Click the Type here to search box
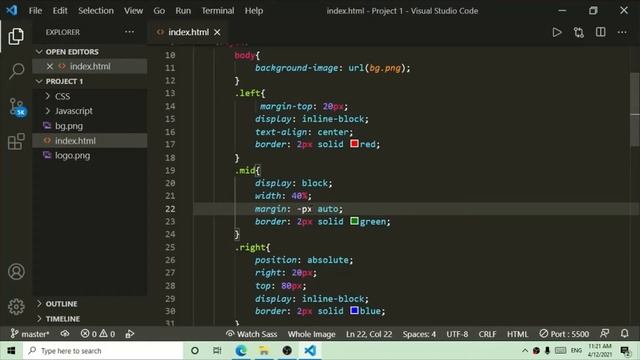Viewport: 640px width, 360px height. pyautogui.click(x=103, y=351)
